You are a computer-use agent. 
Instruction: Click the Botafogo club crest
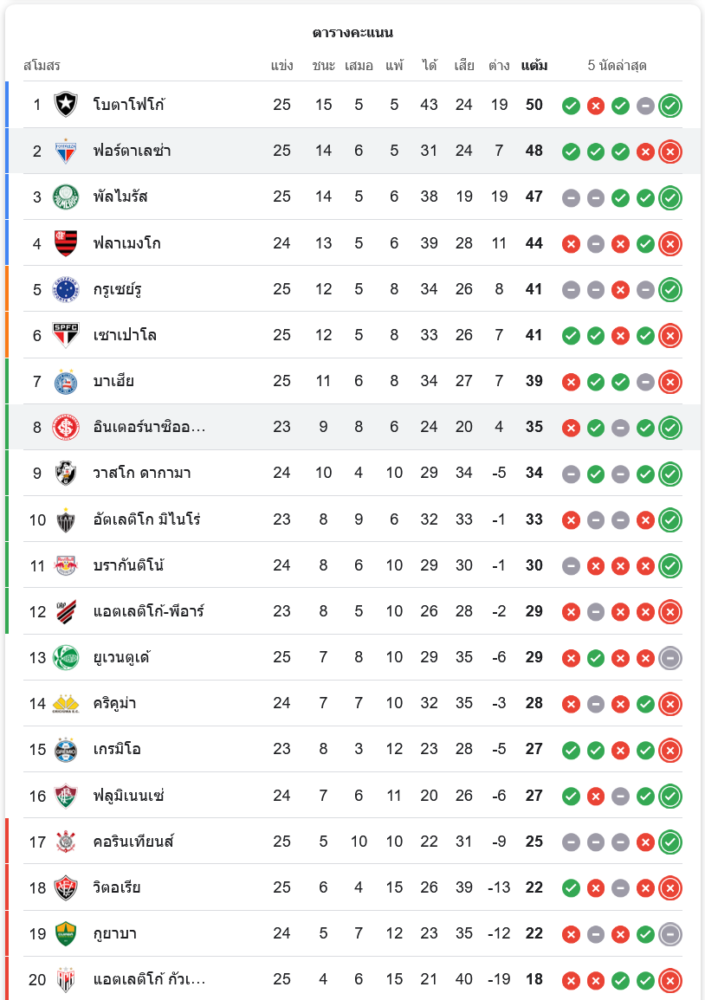(66, 104)
